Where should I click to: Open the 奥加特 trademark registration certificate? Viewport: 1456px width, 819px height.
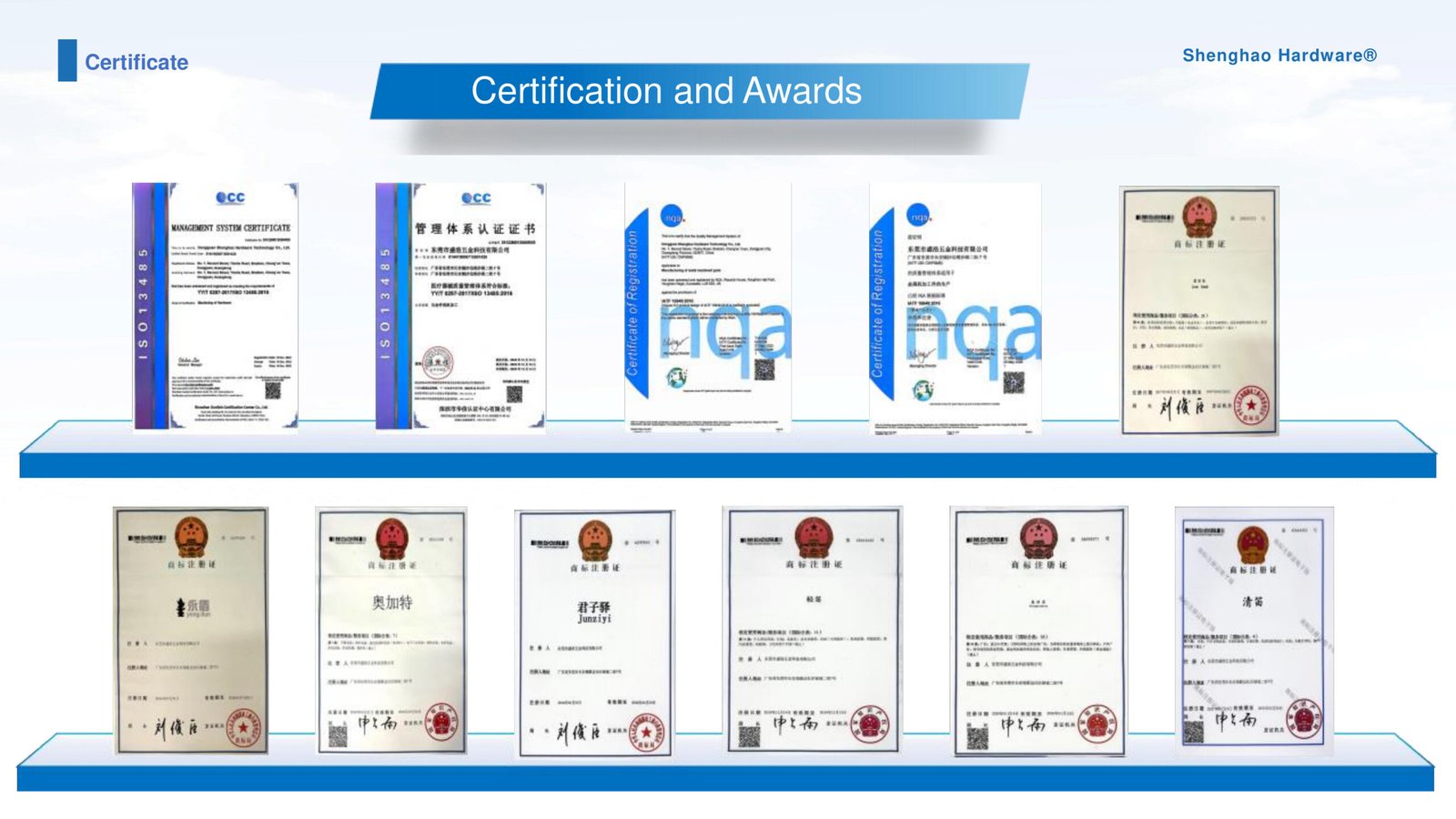[x=391, y=630]
